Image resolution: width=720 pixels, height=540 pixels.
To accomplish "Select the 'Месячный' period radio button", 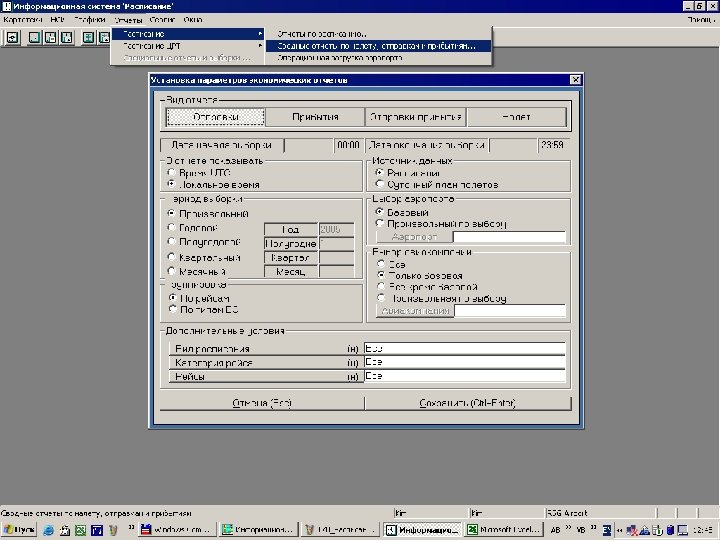I will click(172, 271).
